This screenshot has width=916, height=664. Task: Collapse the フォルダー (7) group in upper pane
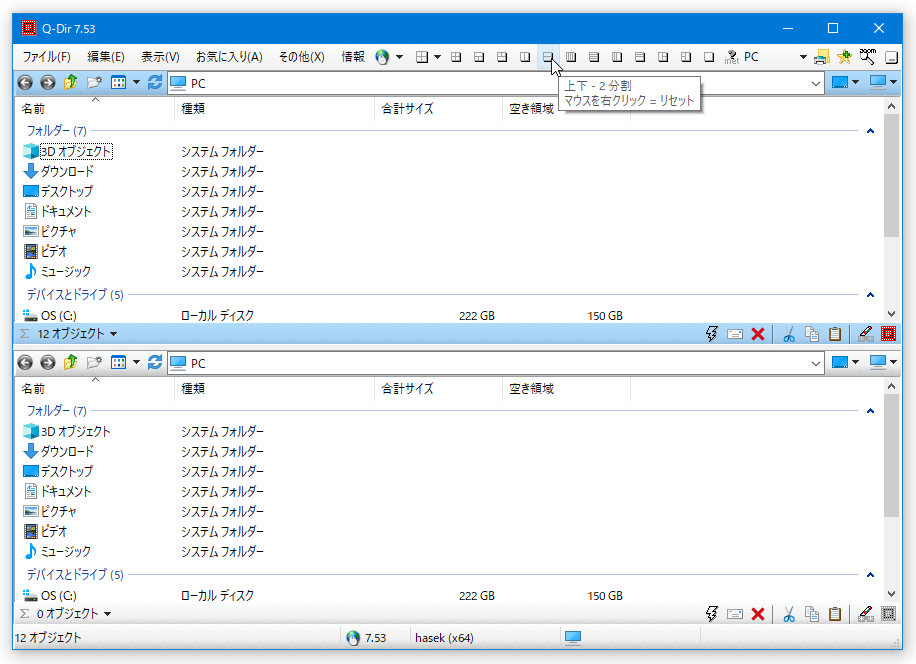tap(870, 131)
